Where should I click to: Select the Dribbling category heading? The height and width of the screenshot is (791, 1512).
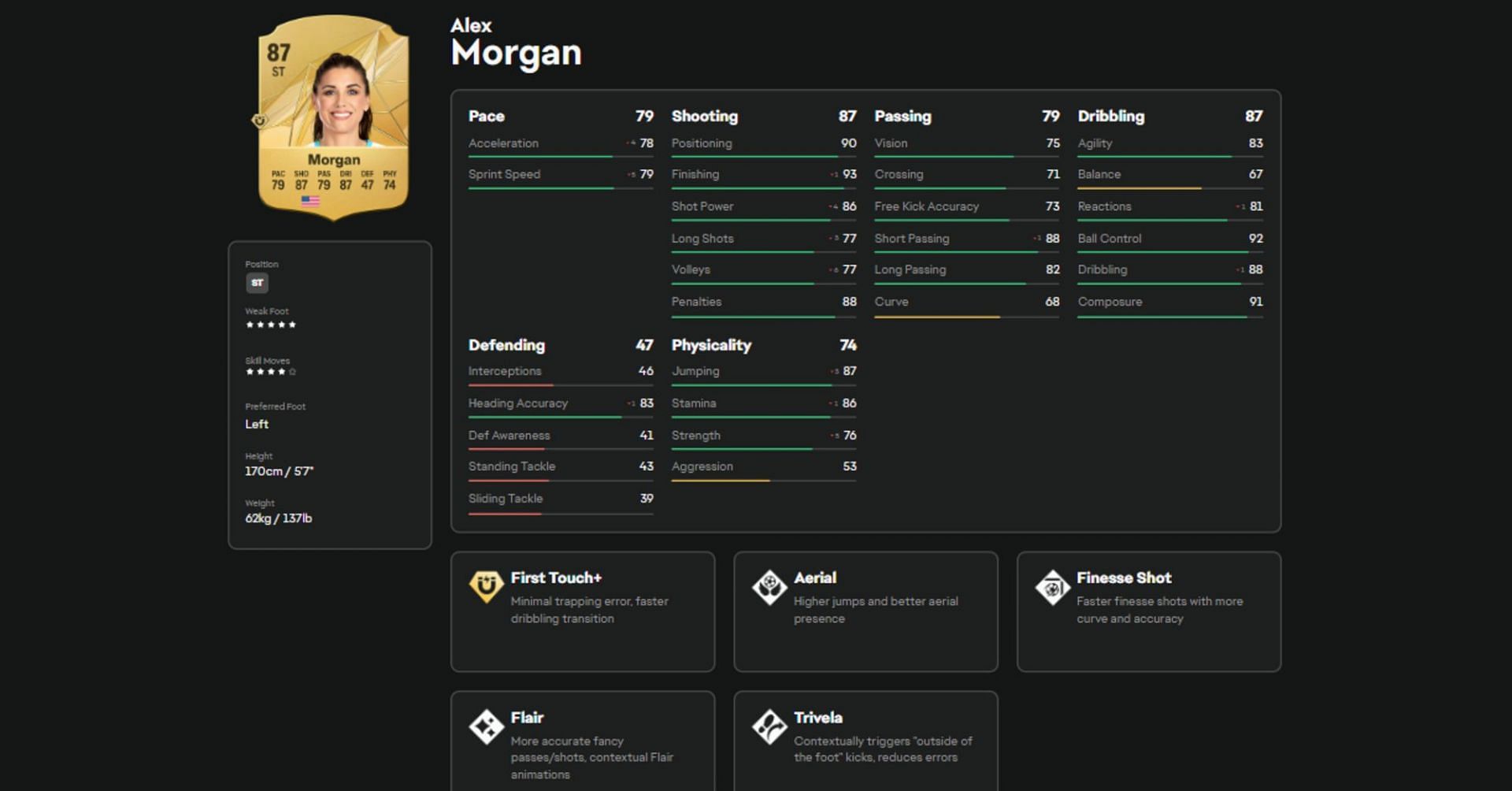pyautogui.click(x=1110, y=117)
